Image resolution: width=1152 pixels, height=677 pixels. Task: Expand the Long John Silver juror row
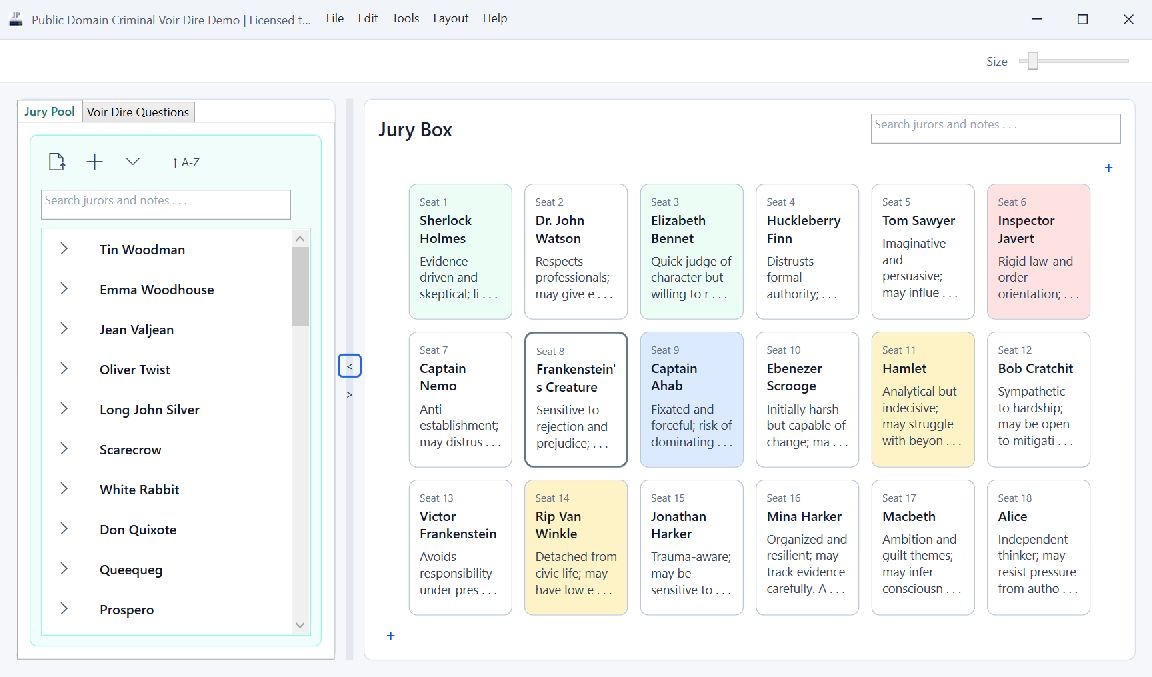point(64,409)
